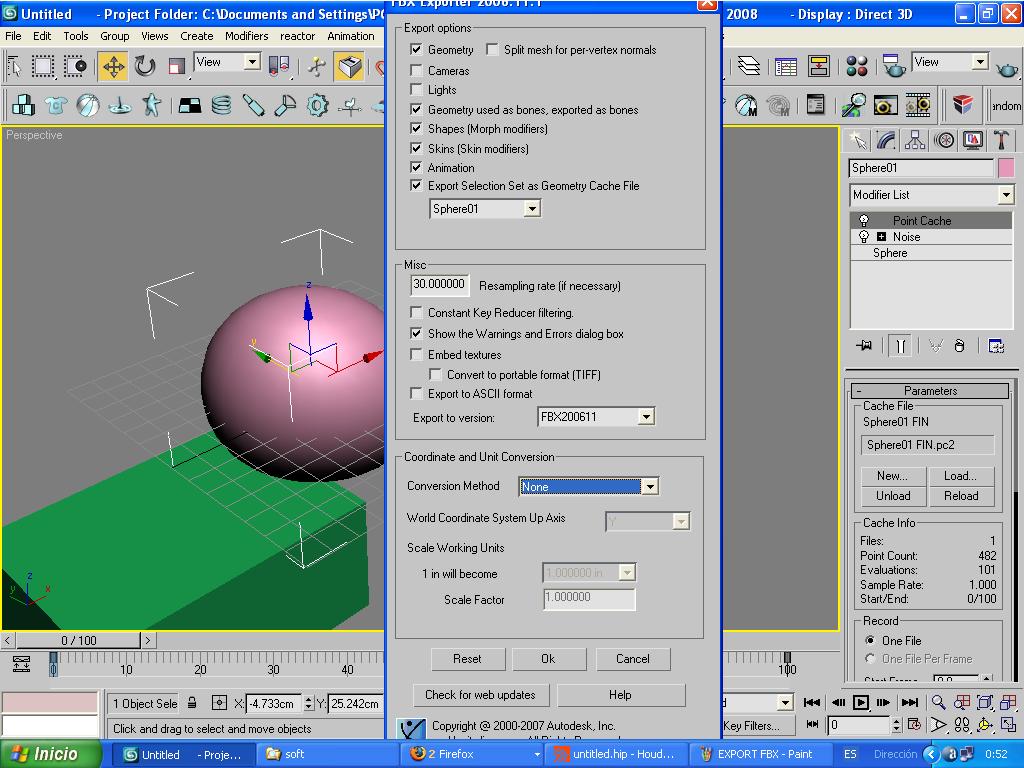1024x768 pixels.
Task: Select One File record radio button
Action: tap(870, 641)
